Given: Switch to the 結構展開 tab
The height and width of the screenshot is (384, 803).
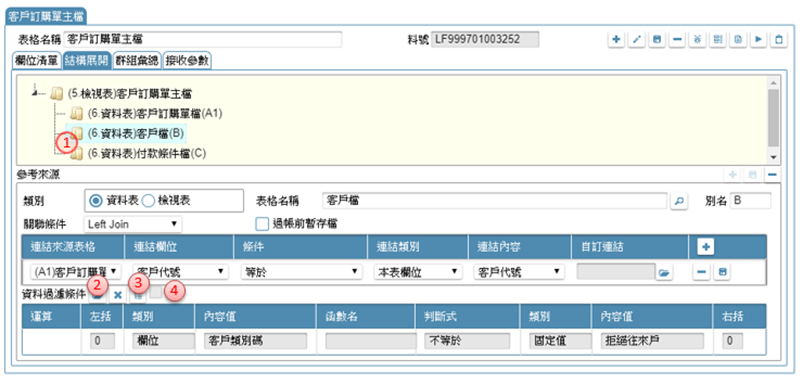Looking at the screenshot, I should 86,60.
